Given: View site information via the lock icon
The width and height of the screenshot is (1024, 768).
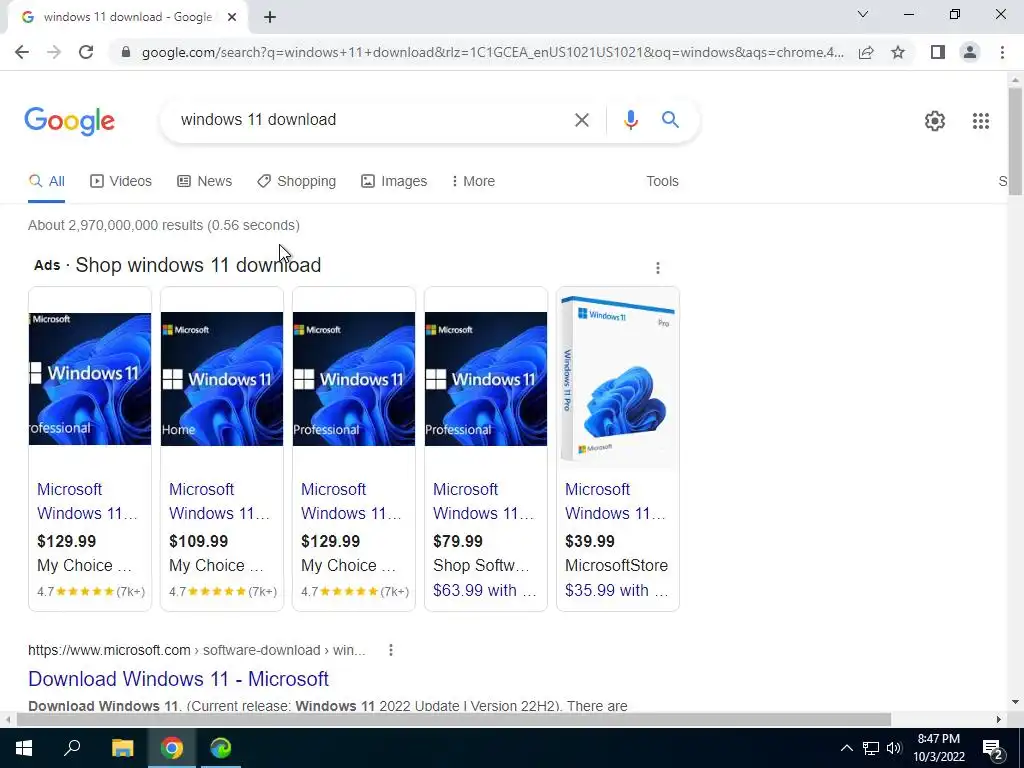Looking at the screenshot, I should click(126, 52).
